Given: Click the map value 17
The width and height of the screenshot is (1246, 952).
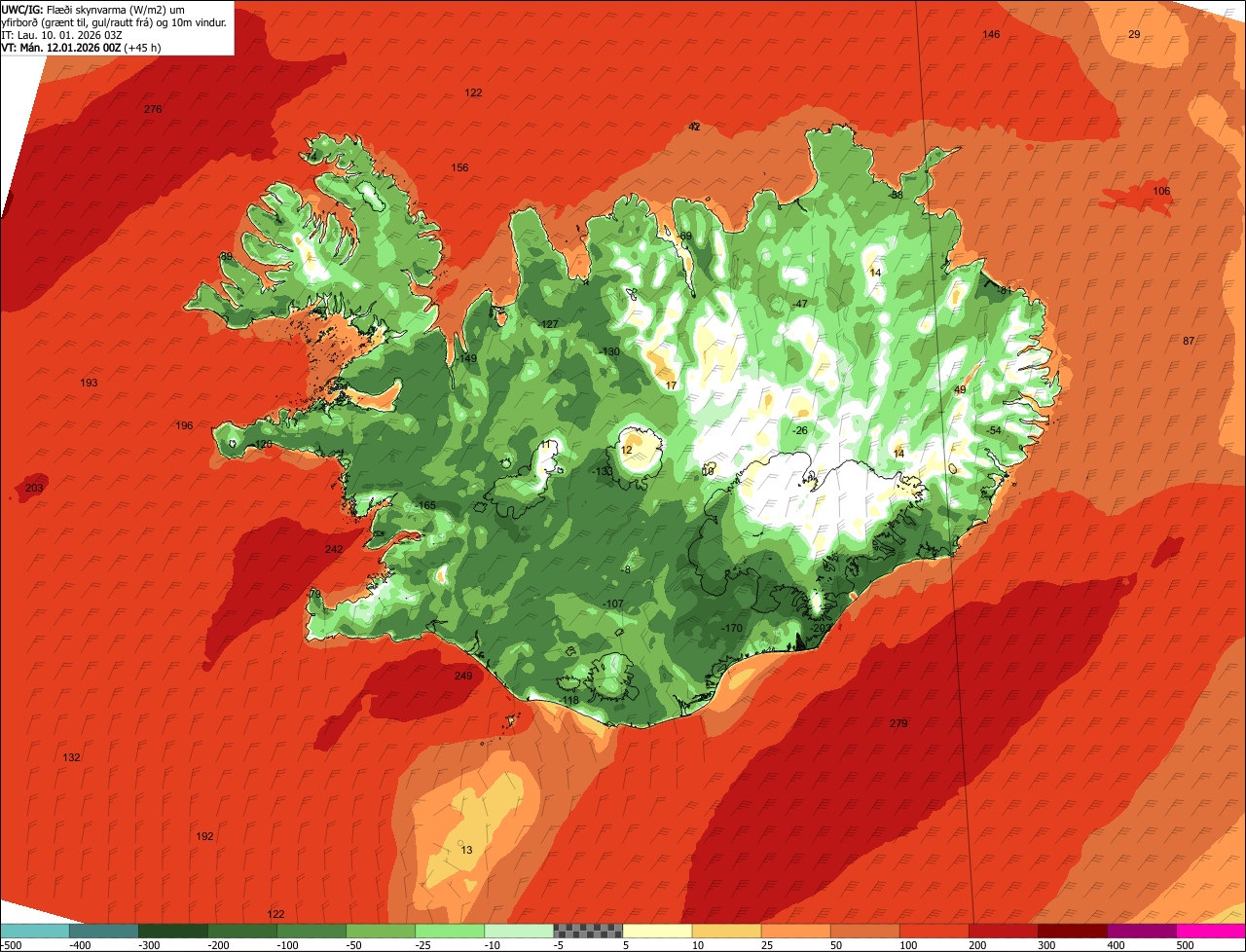Looking at the screenshot, I should [x=671, y=385].
